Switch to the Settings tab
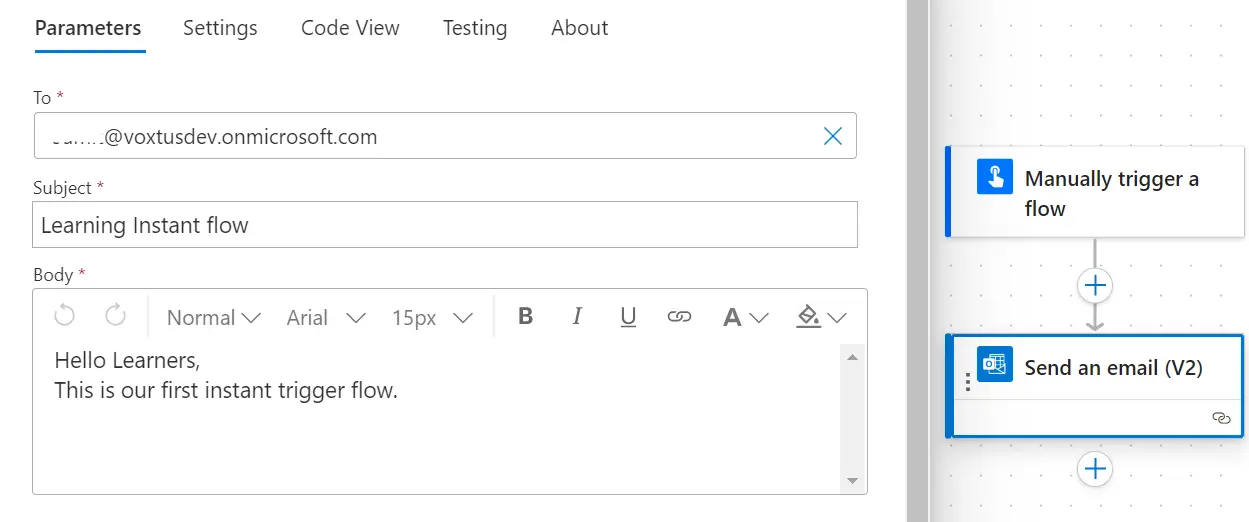 (220, 28)
